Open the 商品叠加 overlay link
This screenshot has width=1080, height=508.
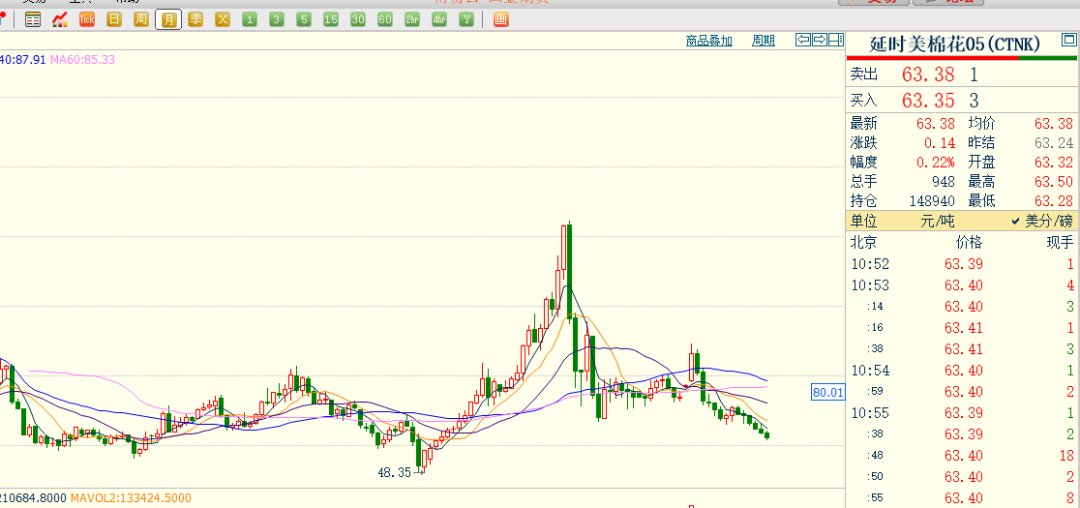pyautogui.click(x=709, y=41)
